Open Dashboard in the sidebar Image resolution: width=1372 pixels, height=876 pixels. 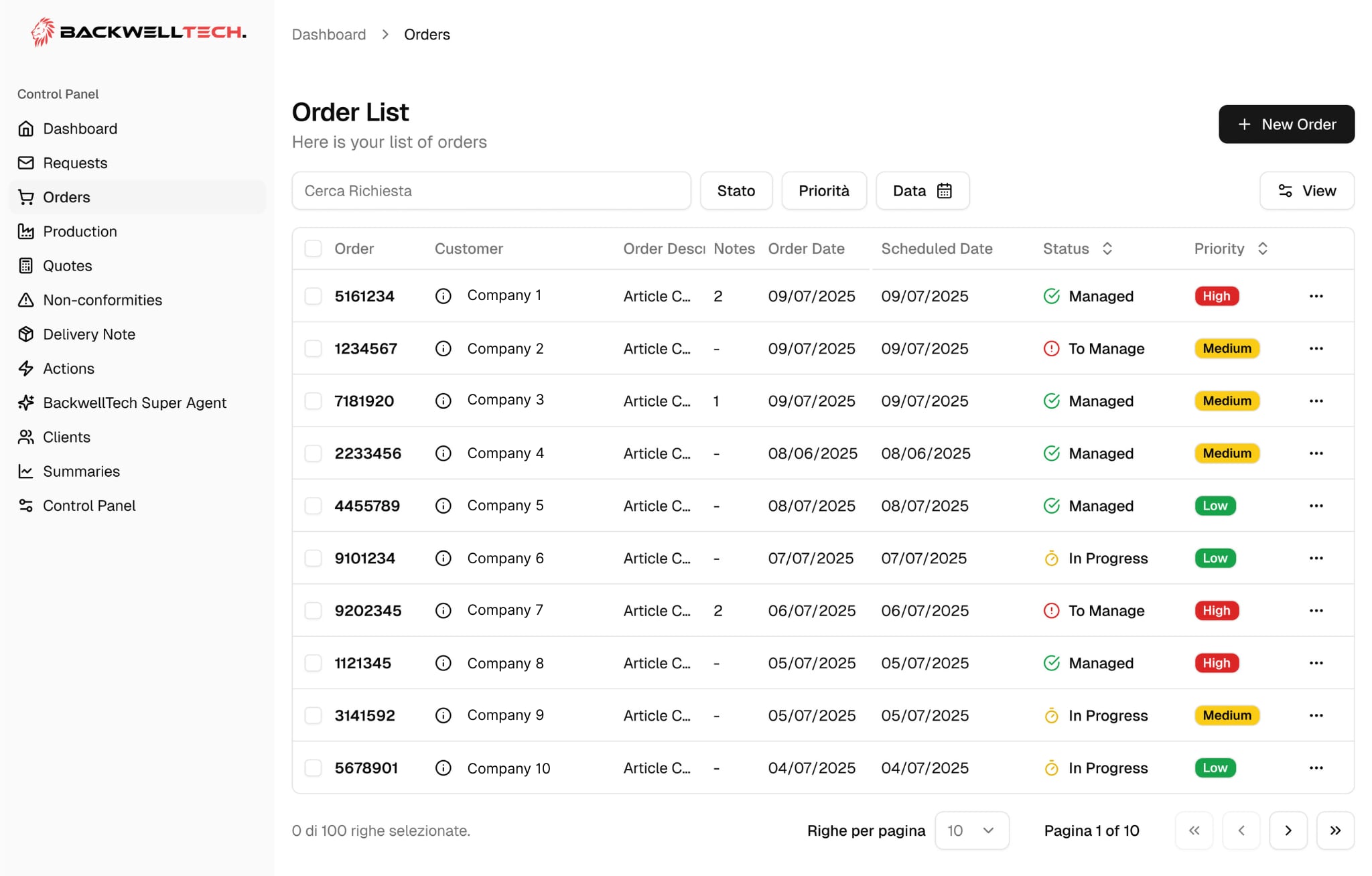click(137, 129)
